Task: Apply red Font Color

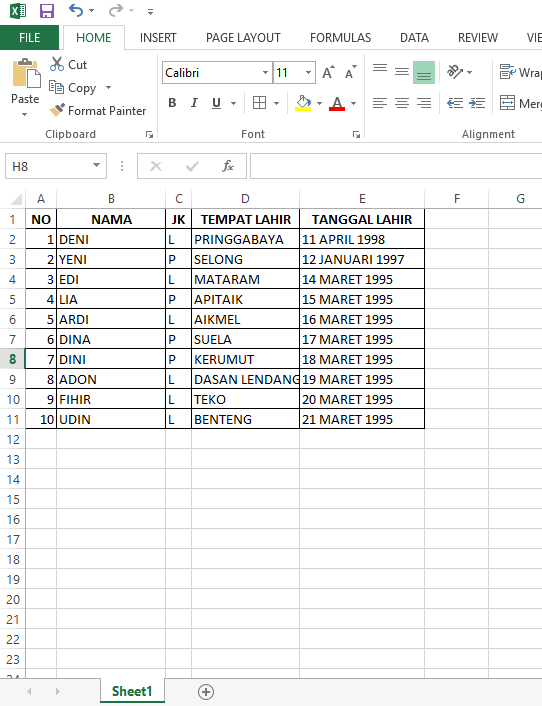Action: pos(337,103)
